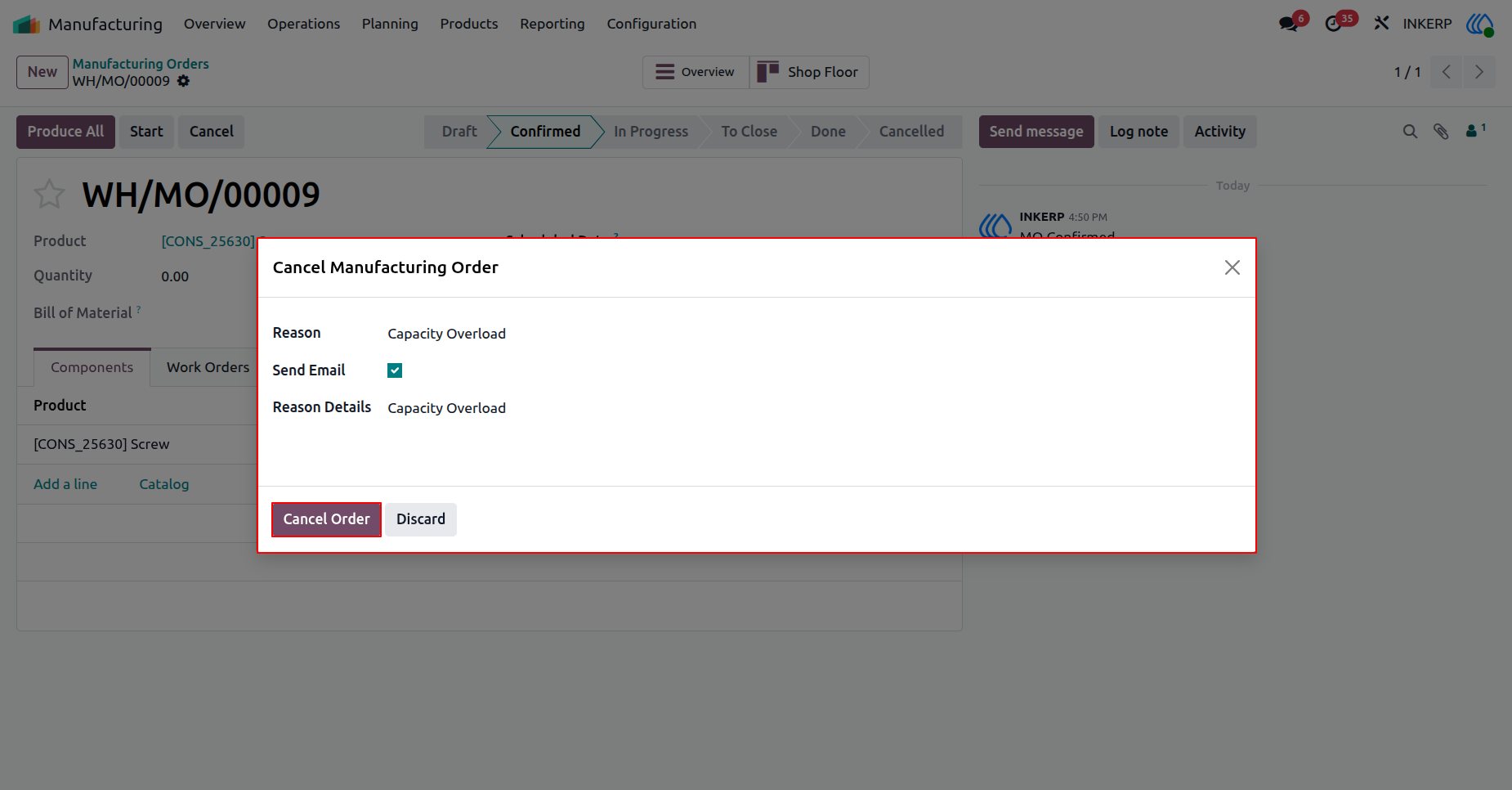Confirm with Cancel Order button
The height and width of the screenshot is (790, 1512).
[x=326, y=519]
